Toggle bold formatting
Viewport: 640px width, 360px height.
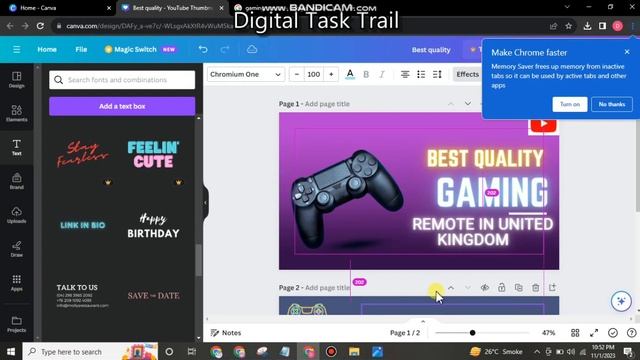[366, 74]
